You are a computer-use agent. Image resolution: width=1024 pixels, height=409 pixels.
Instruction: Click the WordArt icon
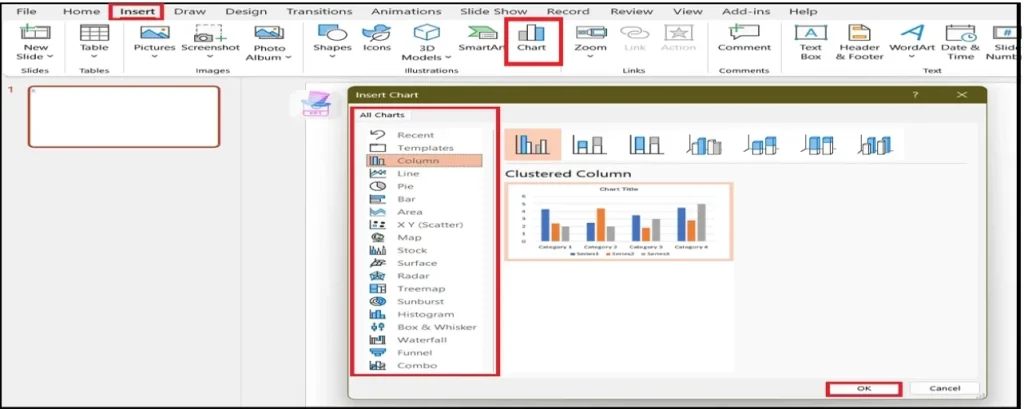click(911, 40)
